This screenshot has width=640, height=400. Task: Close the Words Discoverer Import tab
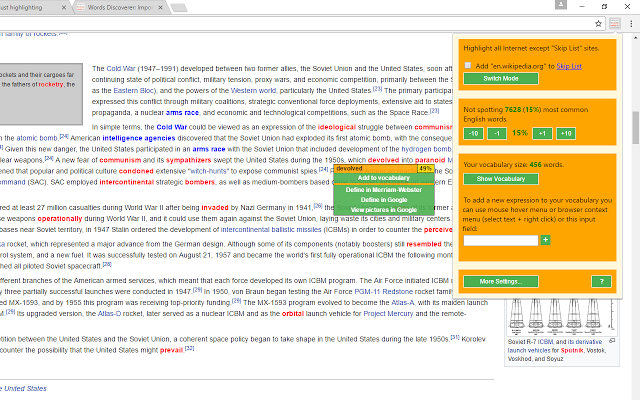click(x=160, y=7)
